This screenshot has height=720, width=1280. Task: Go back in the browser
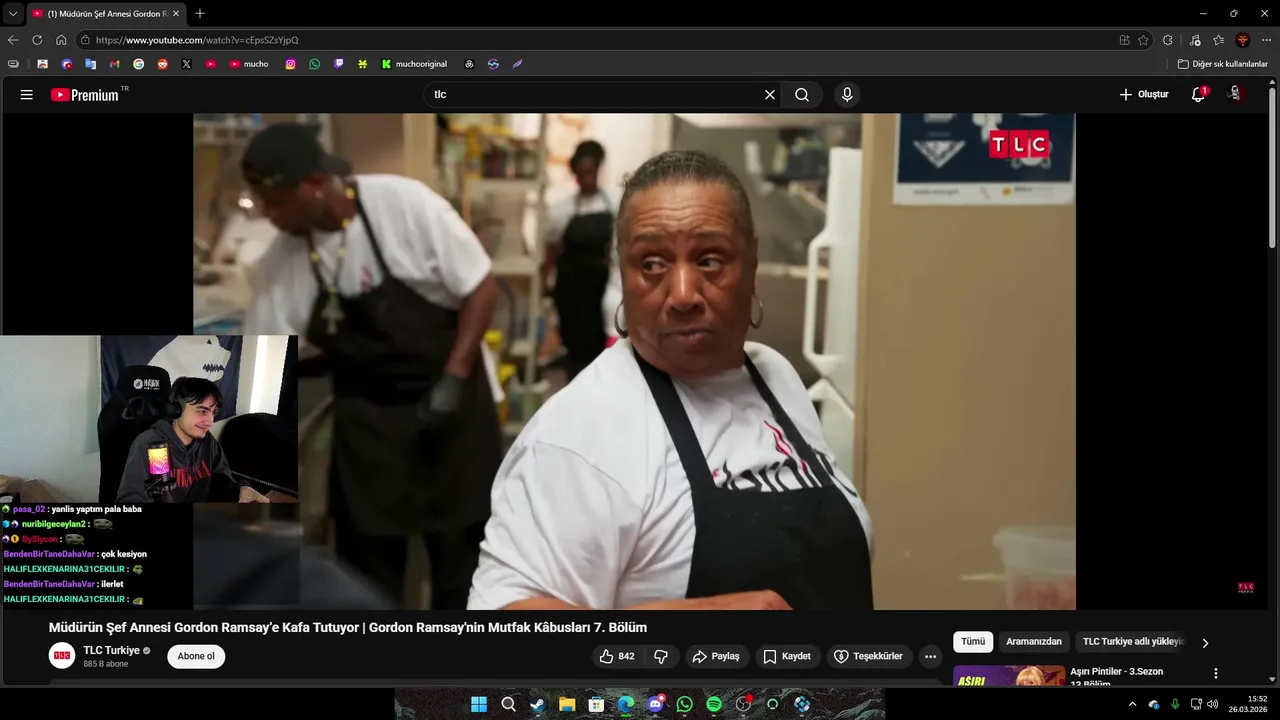click(x=13, y=40)
